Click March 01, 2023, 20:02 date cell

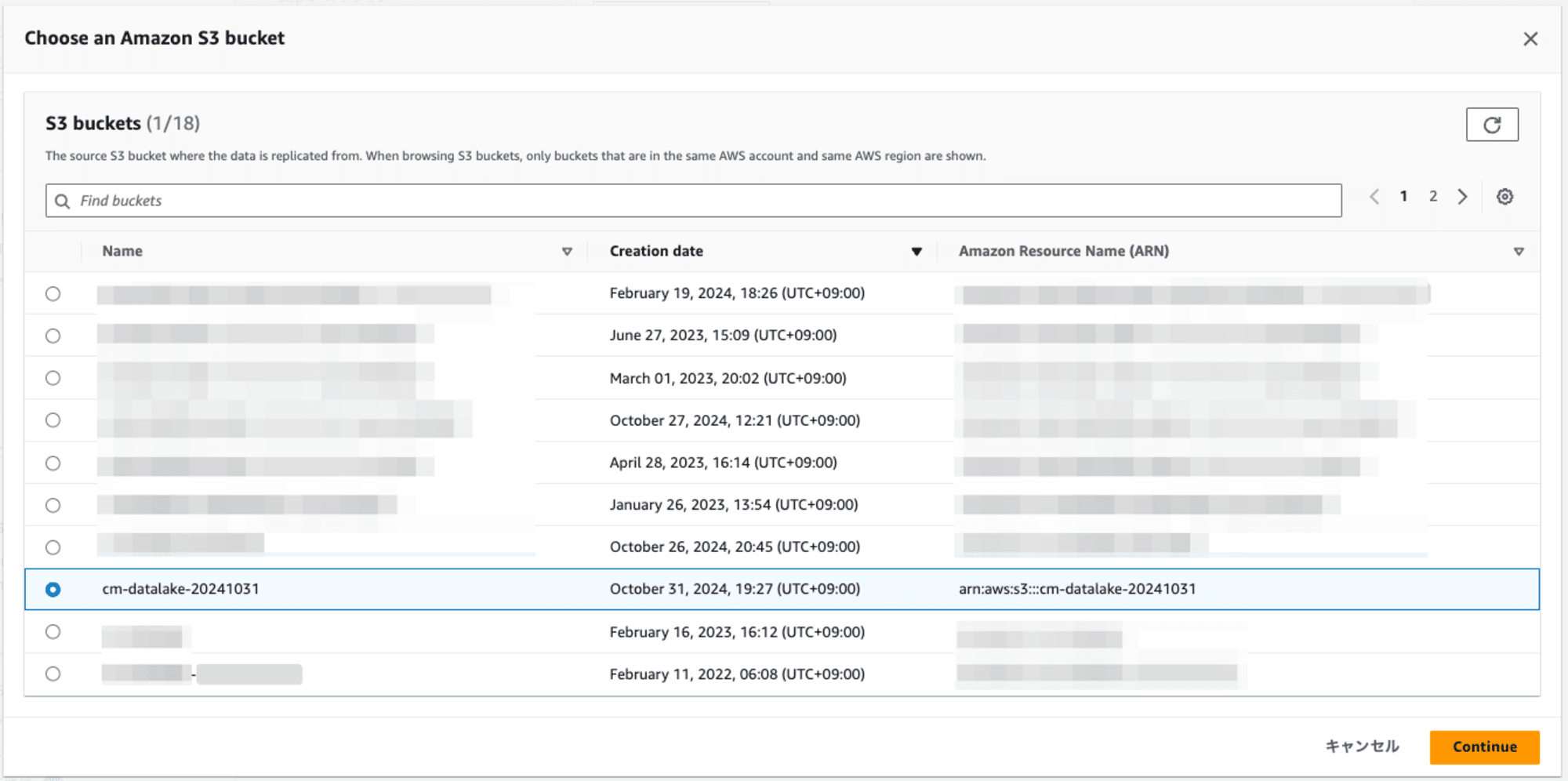(728, 378)
